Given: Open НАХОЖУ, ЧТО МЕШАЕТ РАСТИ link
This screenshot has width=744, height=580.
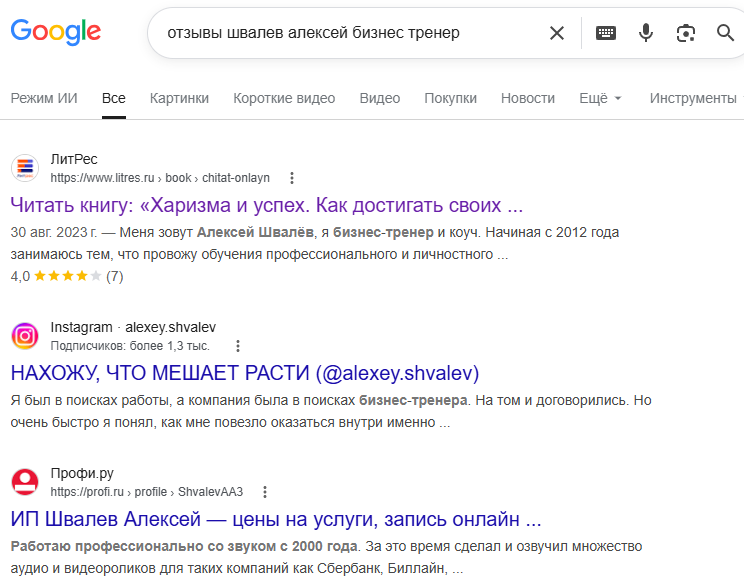Looking at the screenshot, I should click(x=245, y=373).
